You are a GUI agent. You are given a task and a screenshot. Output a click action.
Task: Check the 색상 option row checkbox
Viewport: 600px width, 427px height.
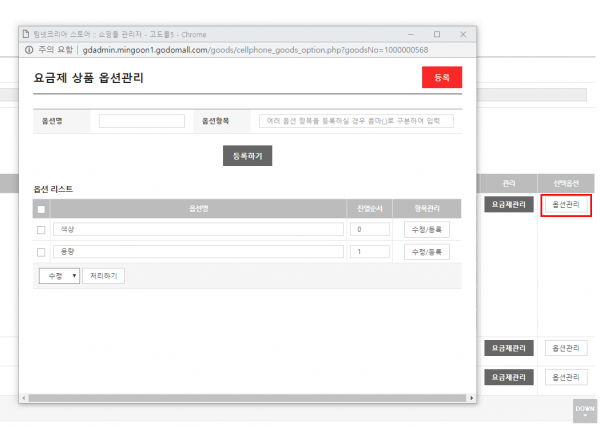(x=41, y=229)
